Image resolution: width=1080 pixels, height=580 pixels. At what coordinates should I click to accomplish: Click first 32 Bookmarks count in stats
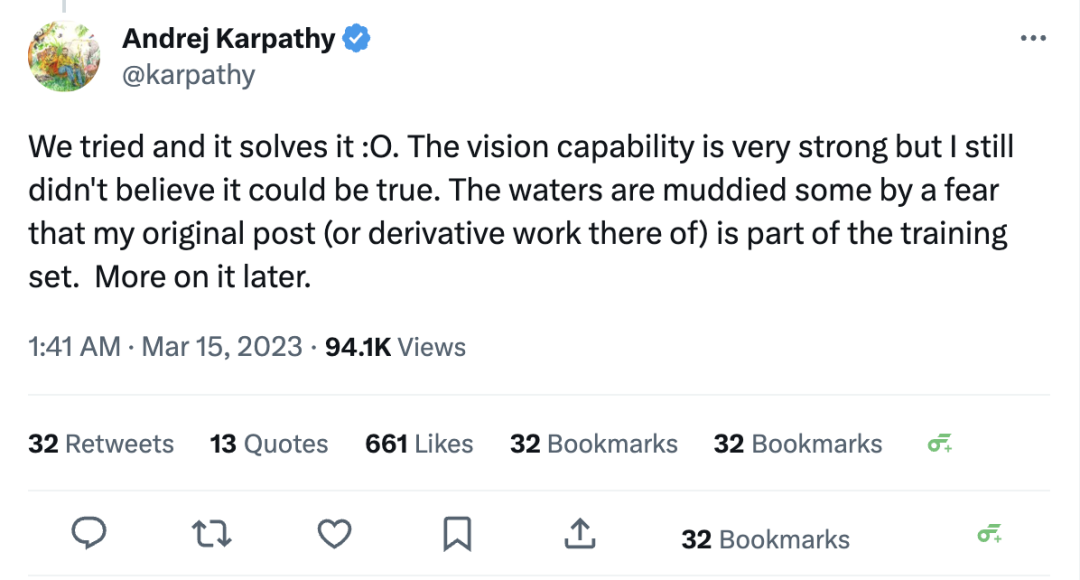point(593,444)
